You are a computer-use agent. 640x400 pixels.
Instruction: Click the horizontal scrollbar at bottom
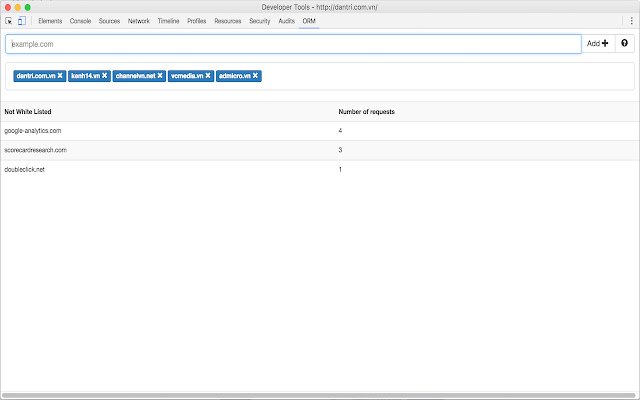[x=320, y=396]
